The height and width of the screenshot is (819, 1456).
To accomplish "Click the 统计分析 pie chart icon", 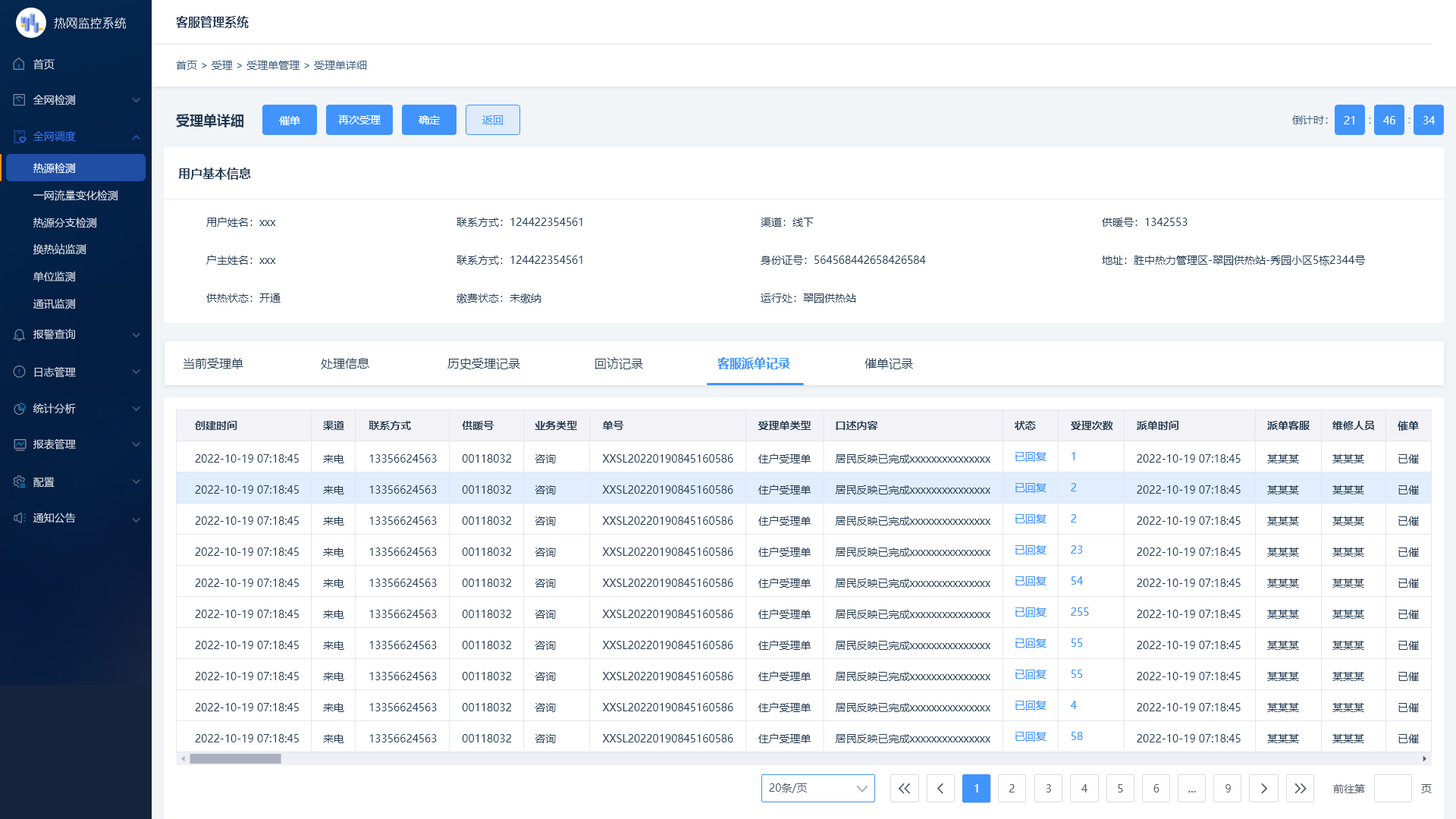I will [x=20, y=409].
